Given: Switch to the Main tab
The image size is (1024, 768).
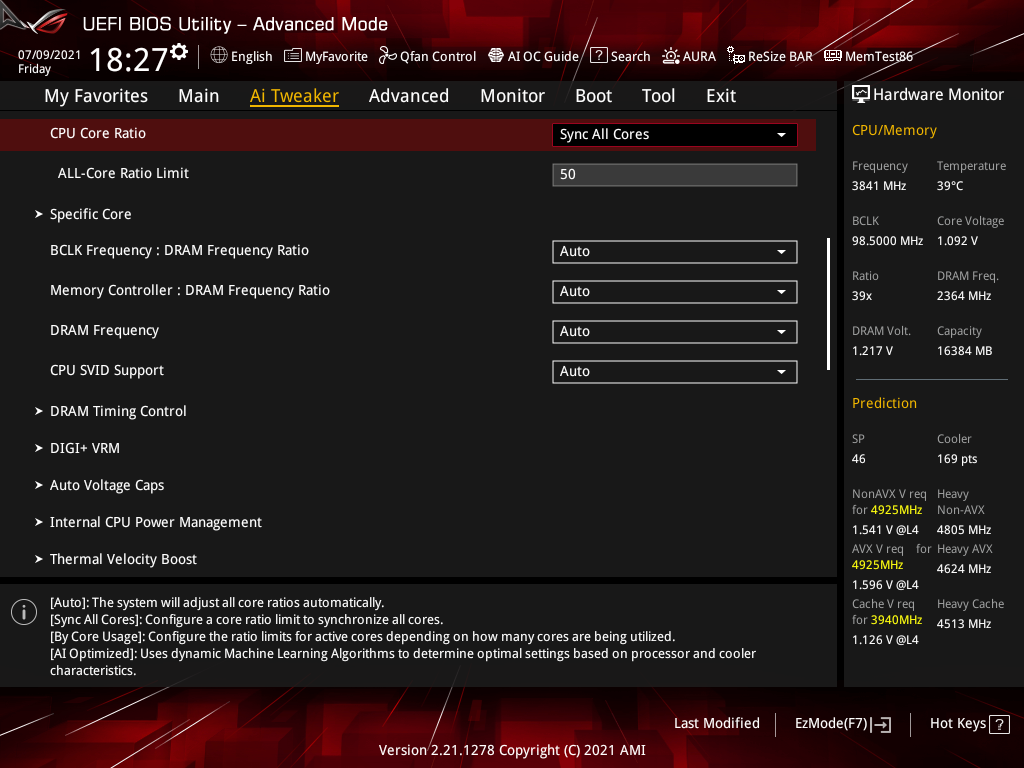Looking at the screenshot, I should tap(199, 96).
